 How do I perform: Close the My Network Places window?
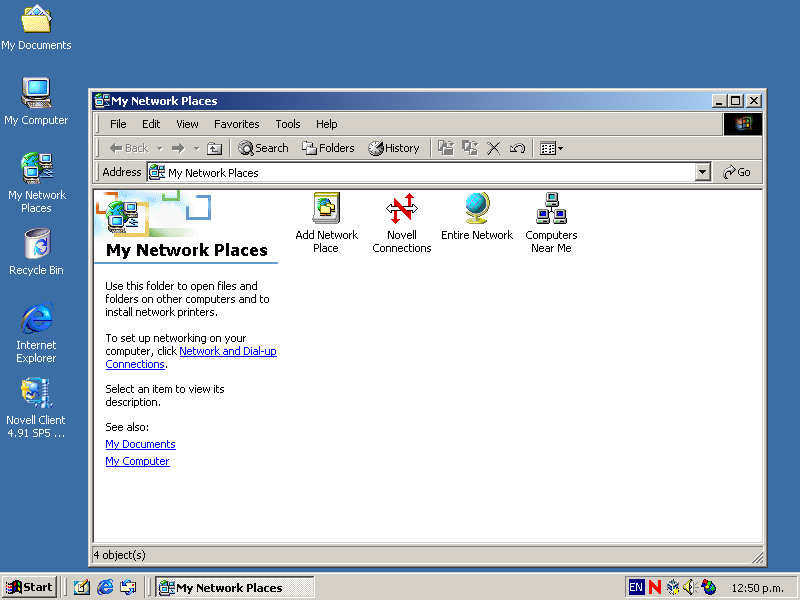coord(754,101)
